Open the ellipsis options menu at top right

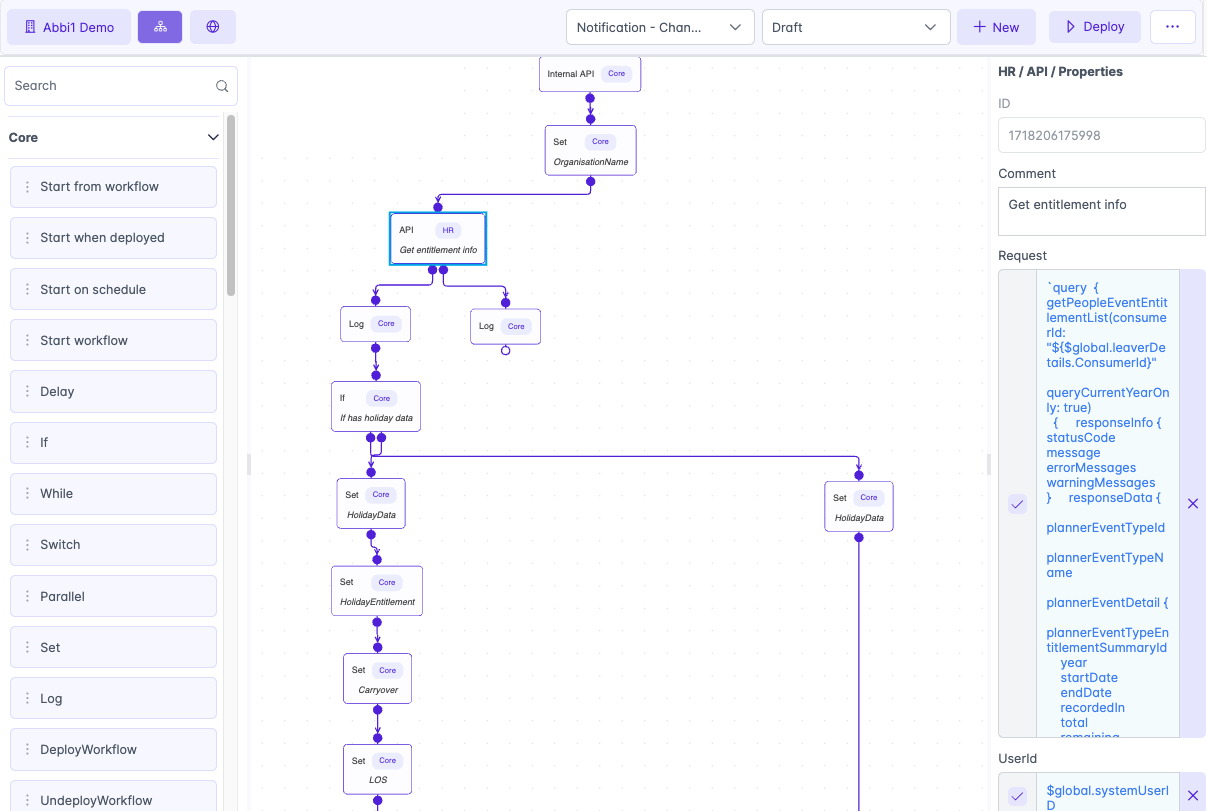coord(1171,27)
